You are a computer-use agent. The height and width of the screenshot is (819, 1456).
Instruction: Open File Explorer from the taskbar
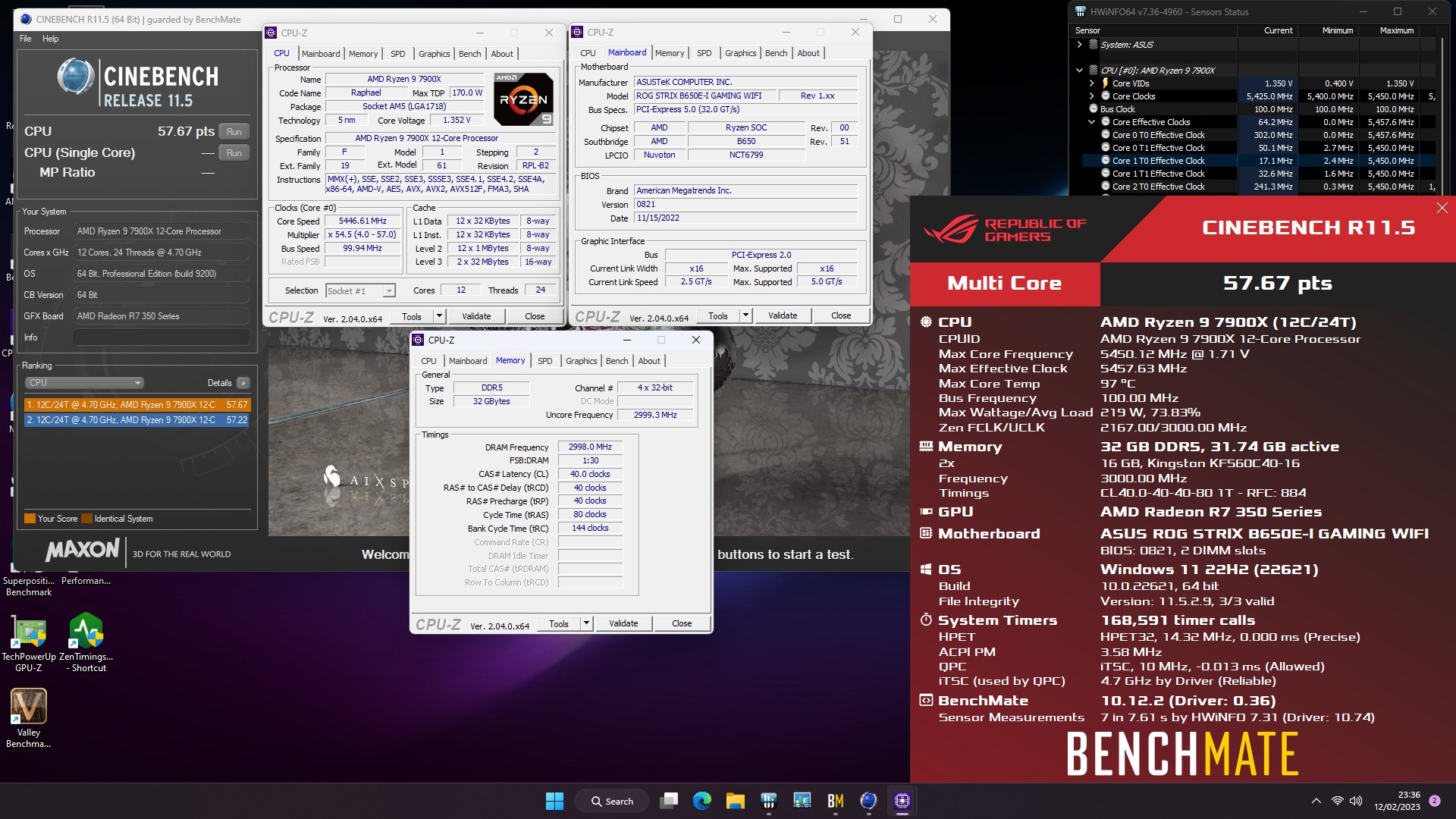tap(735, 801)
